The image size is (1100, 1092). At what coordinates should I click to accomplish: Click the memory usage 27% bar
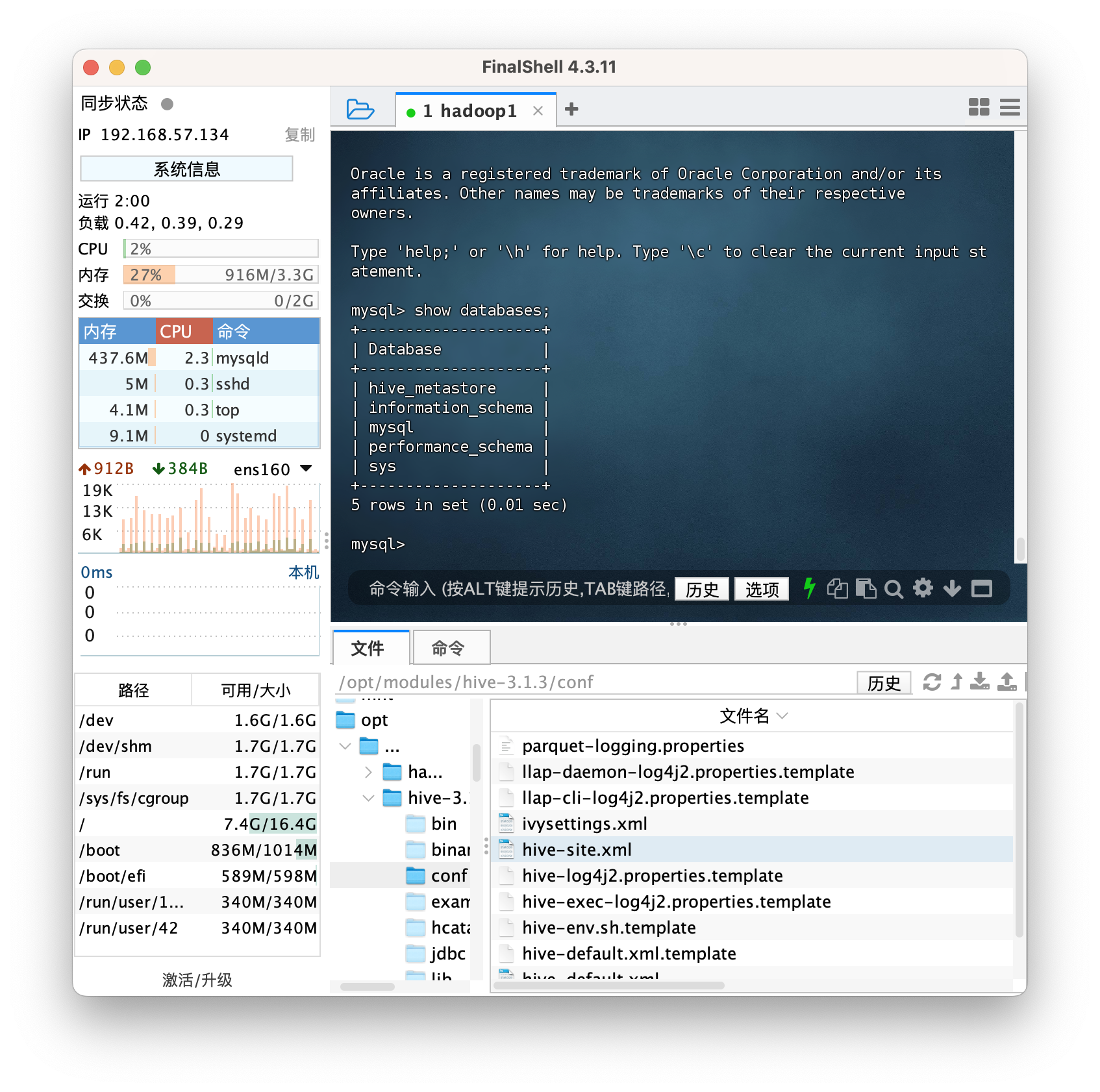coord(221,275)
